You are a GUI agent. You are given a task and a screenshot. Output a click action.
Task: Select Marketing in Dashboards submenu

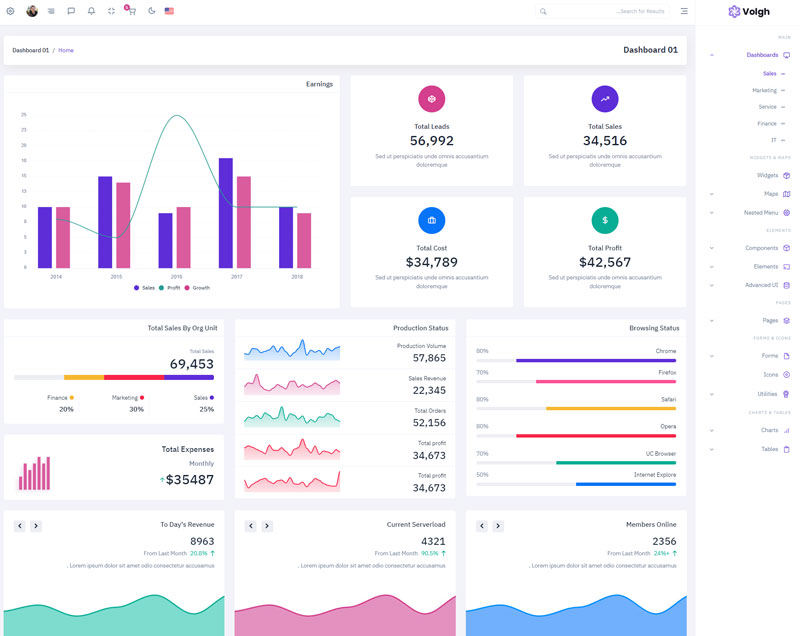[765, 90]
